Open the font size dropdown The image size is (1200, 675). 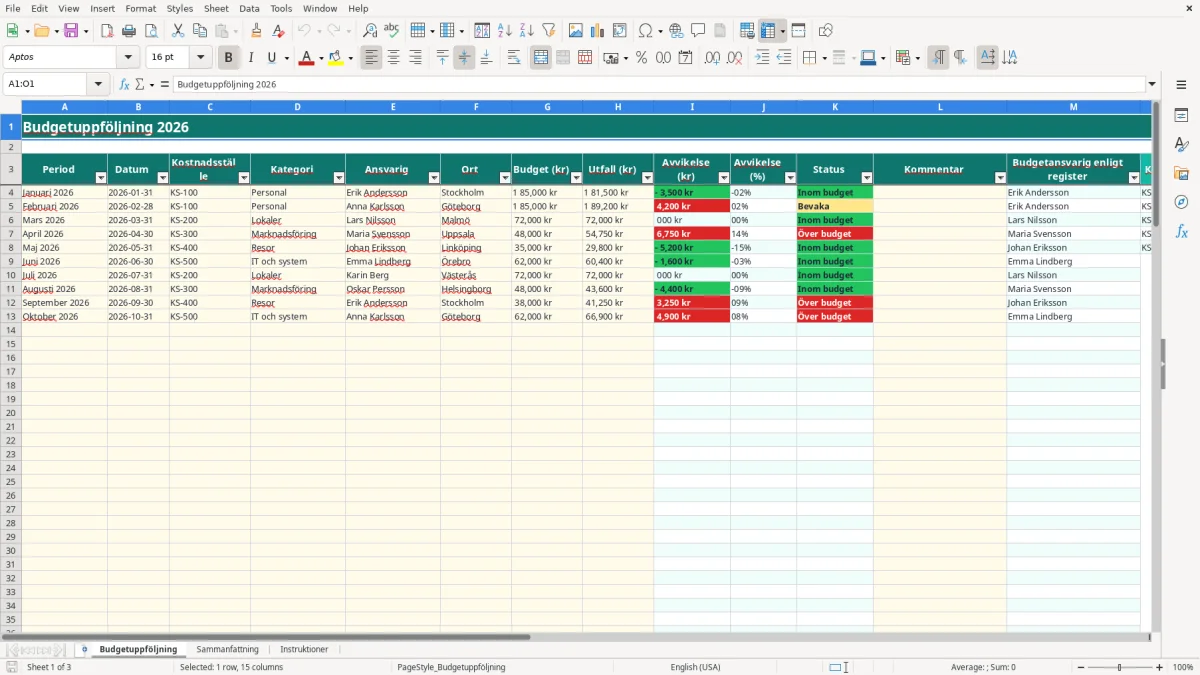200,58
